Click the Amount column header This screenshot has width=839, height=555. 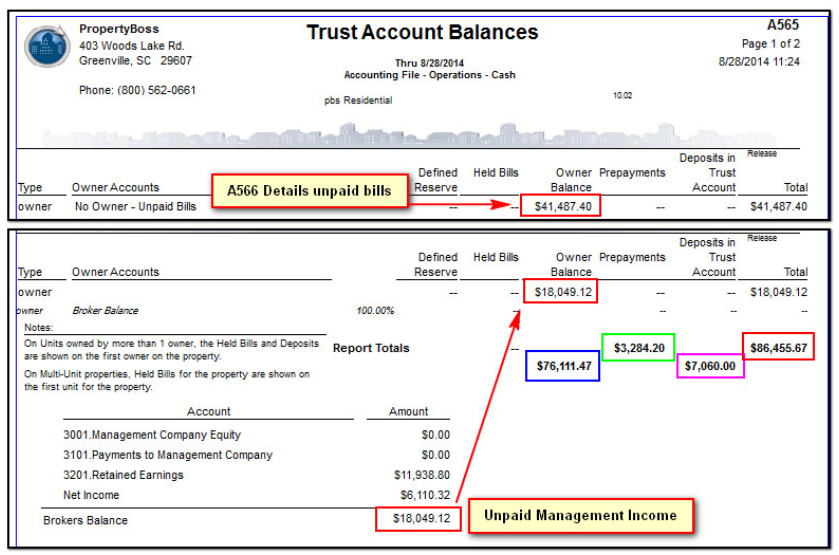click(x=408, y=412)
